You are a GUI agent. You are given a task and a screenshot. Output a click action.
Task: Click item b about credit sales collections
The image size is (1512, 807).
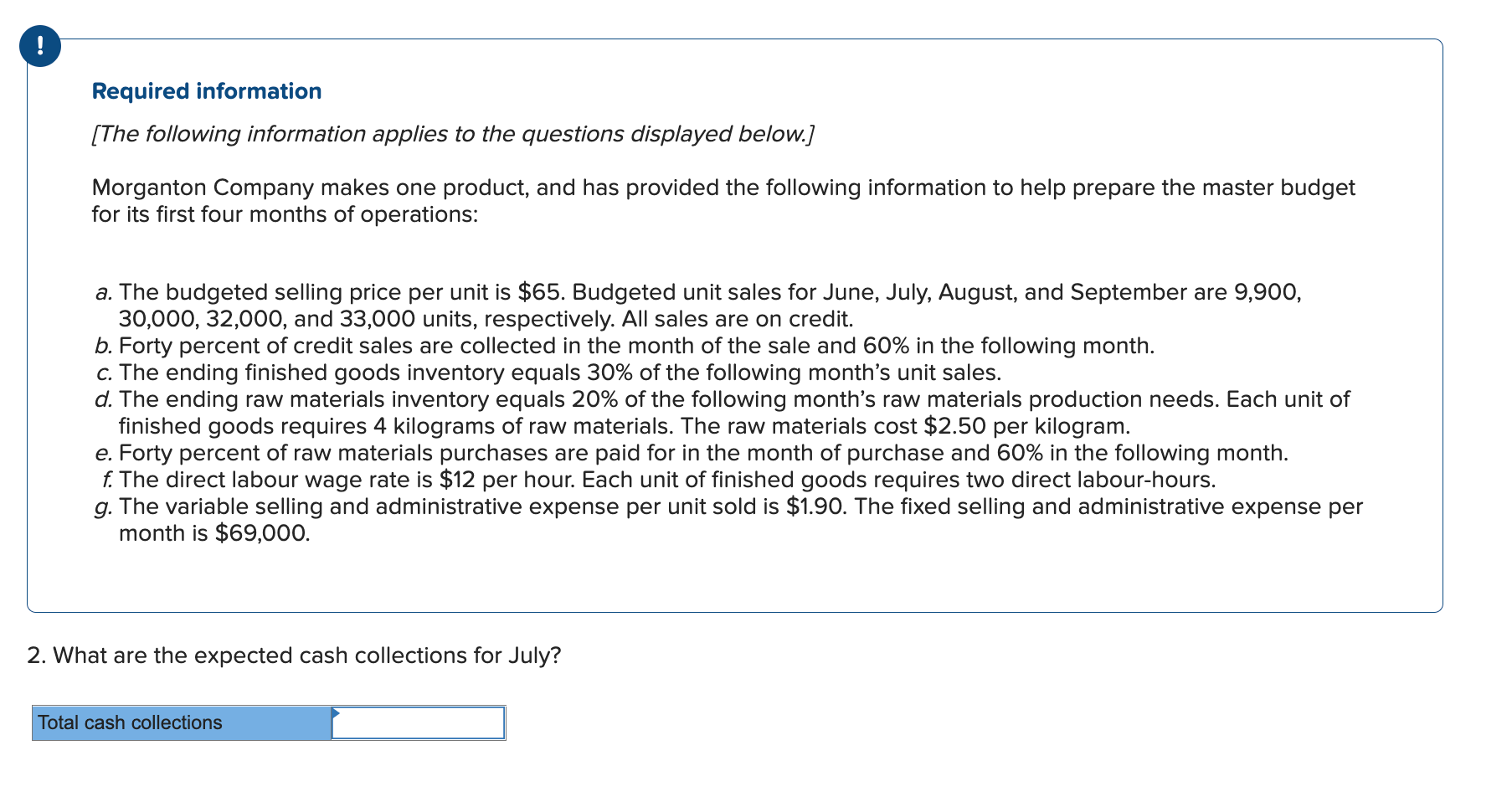636,346
